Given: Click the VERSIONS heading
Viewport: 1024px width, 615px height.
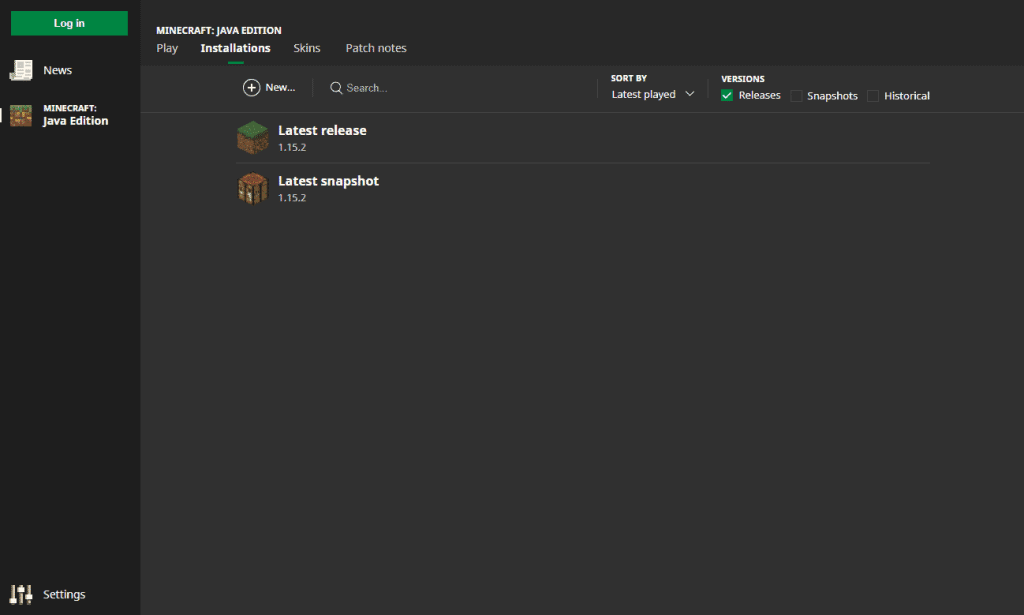Looking at the screenshot, I should [743, 79].
